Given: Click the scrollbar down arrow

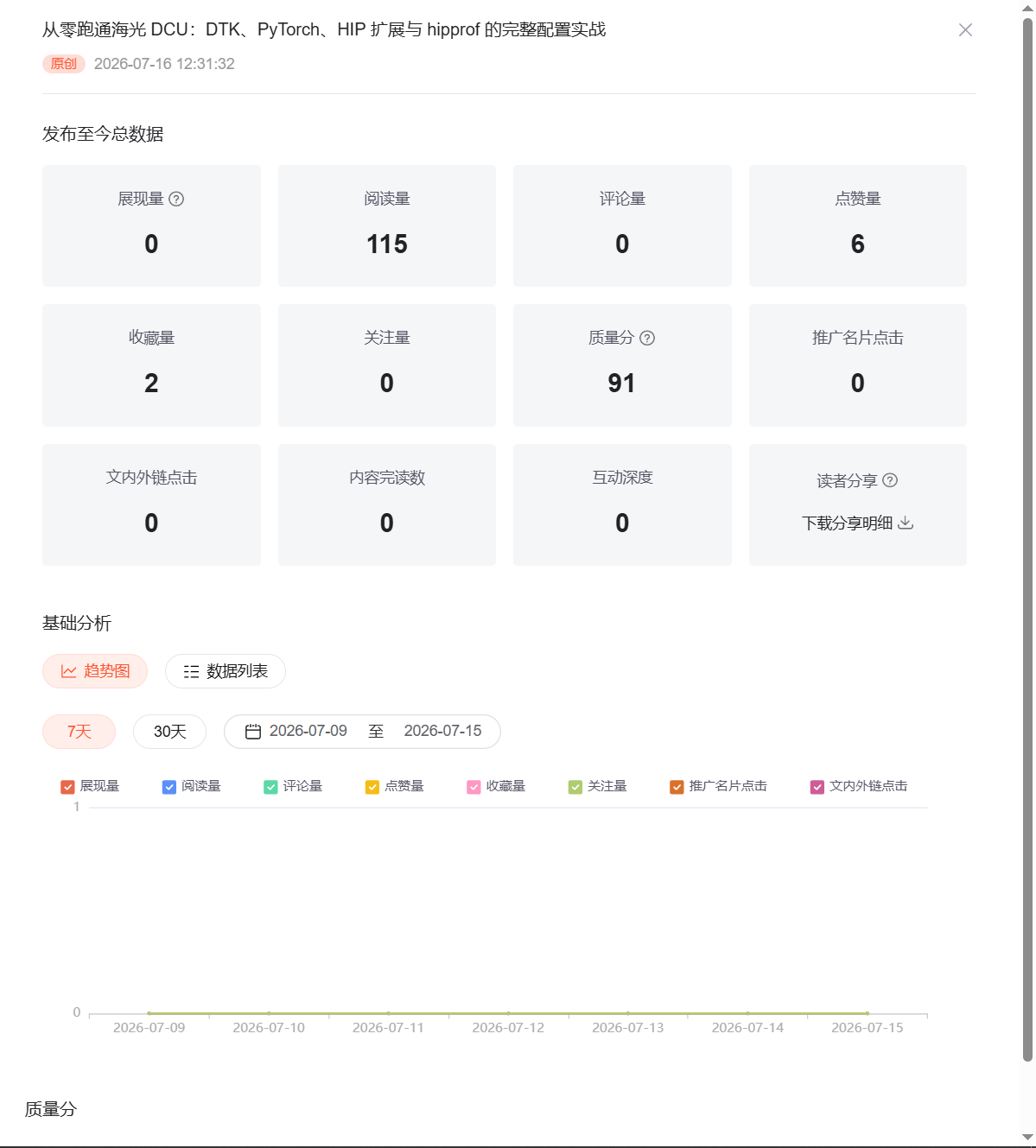Looking at the screenshot, I should [x=1028, y=1137].
